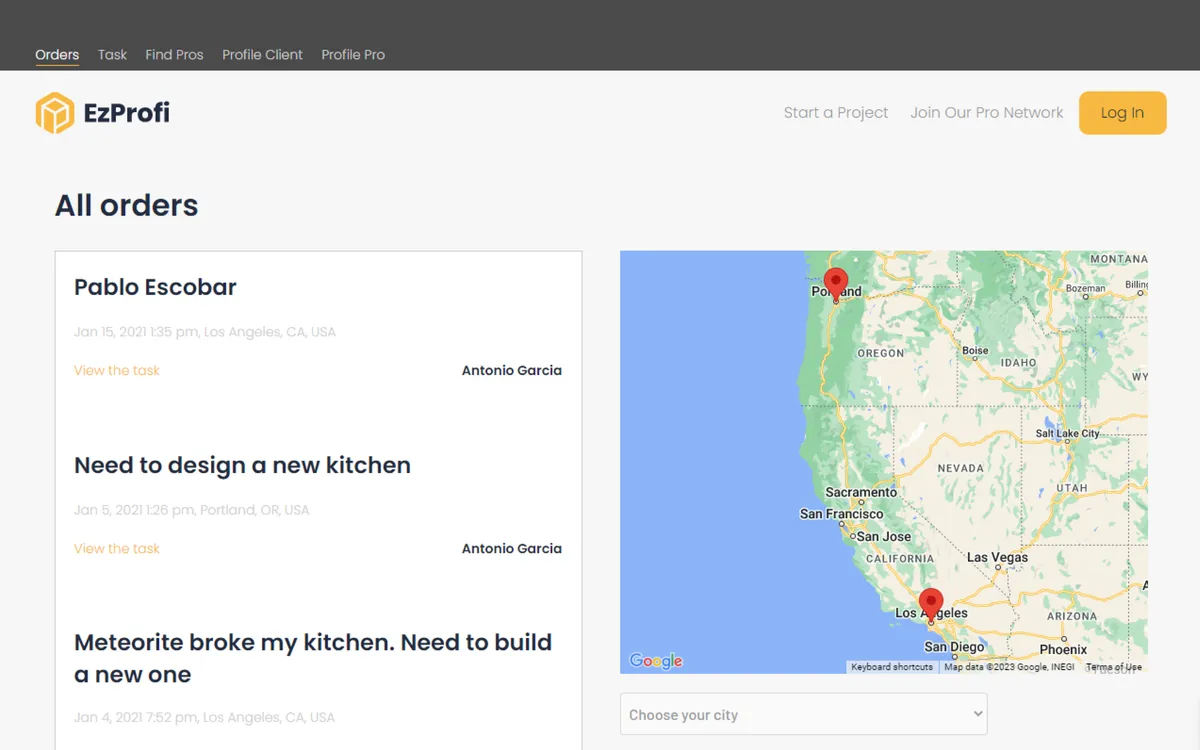Go to the Profile Pro tab
1200x750 pixels.
(x=353, y=55)
